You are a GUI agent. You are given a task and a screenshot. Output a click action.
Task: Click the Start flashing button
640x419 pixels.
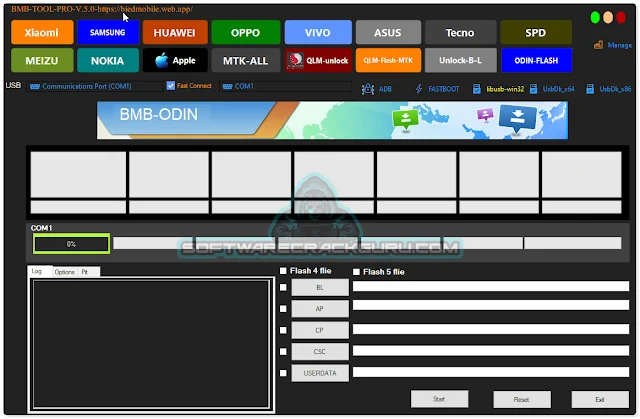pyautogui.click(x=440, y=399)
